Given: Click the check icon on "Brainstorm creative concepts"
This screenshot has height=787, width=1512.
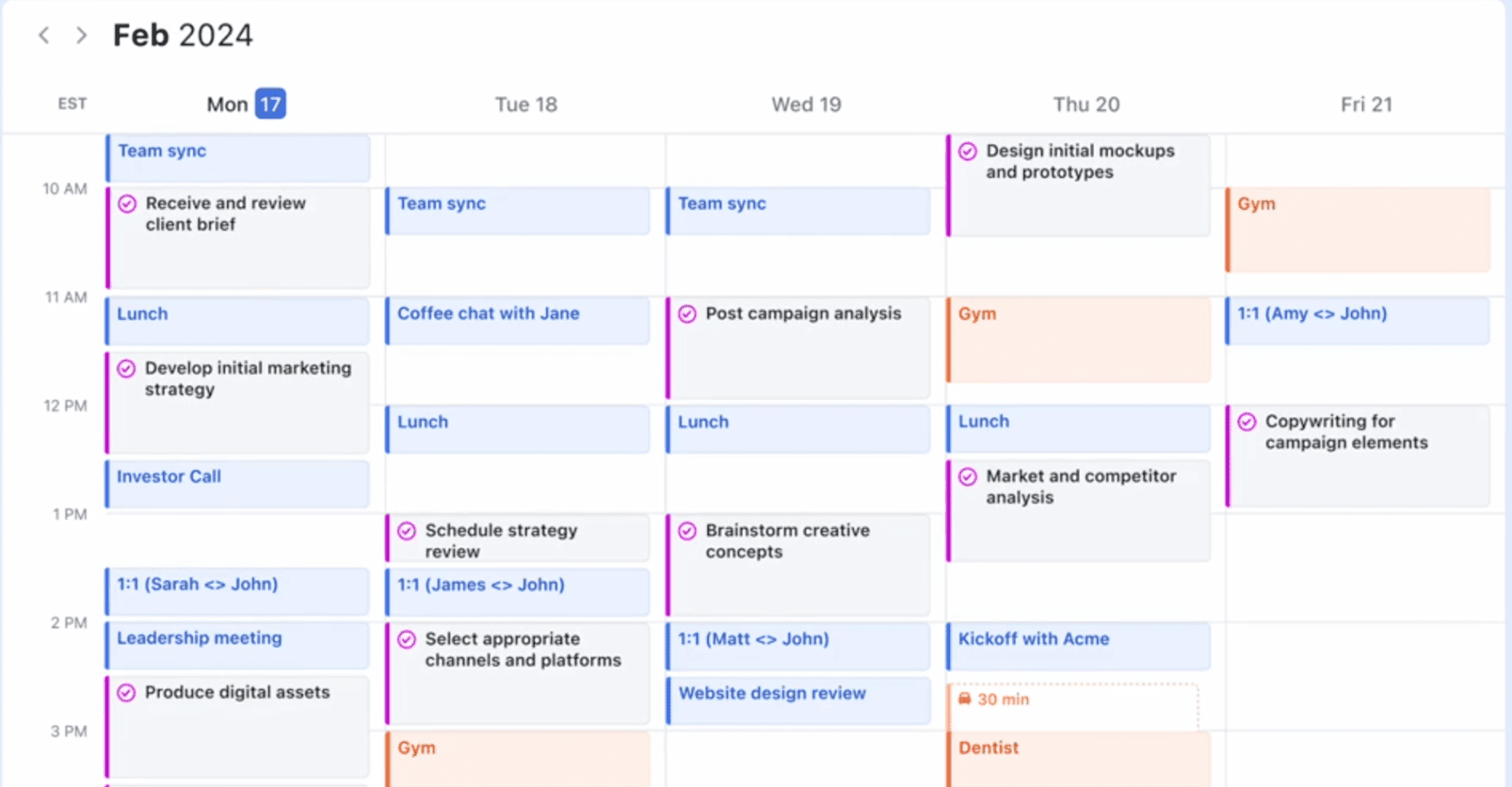Looking at the screenshot, I should pos(688,531).
